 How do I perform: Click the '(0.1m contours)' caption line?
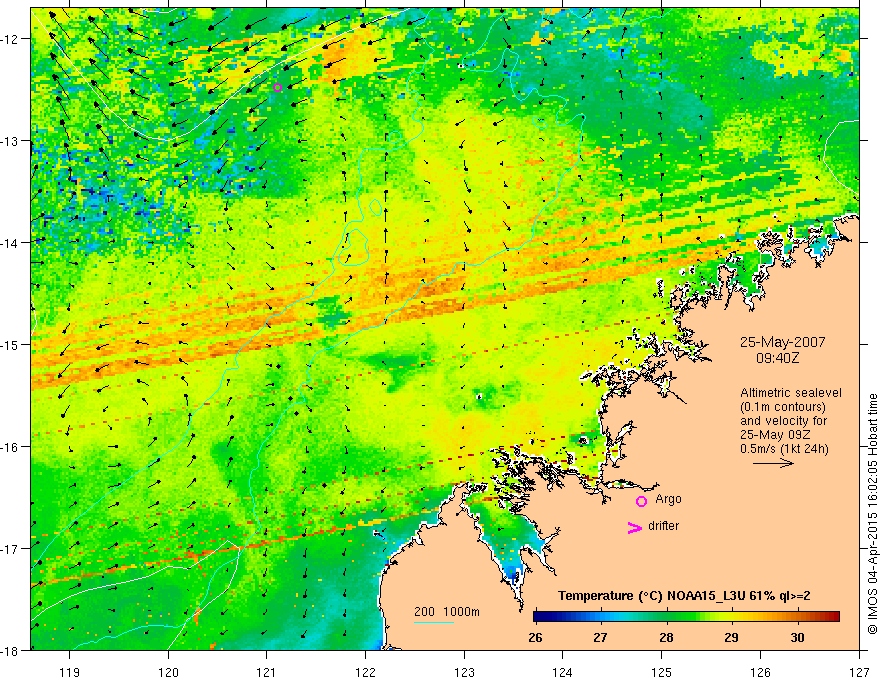(x=783, y=407)
